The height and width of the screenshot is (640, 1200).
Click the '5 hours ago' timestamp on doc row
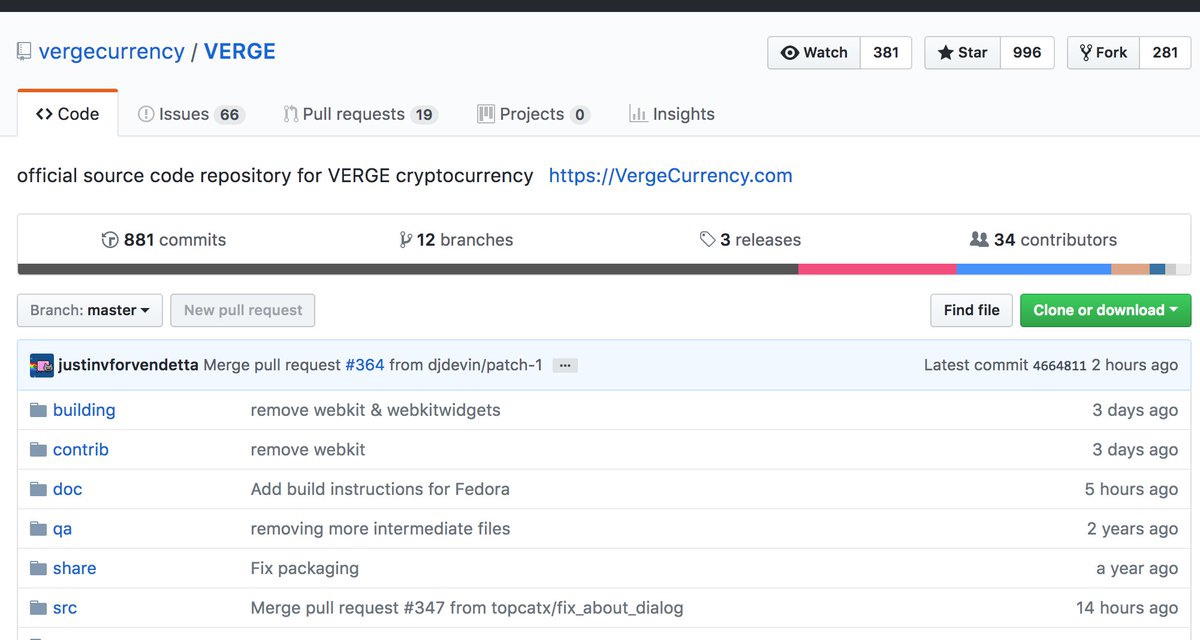[x=1131, y=489]
